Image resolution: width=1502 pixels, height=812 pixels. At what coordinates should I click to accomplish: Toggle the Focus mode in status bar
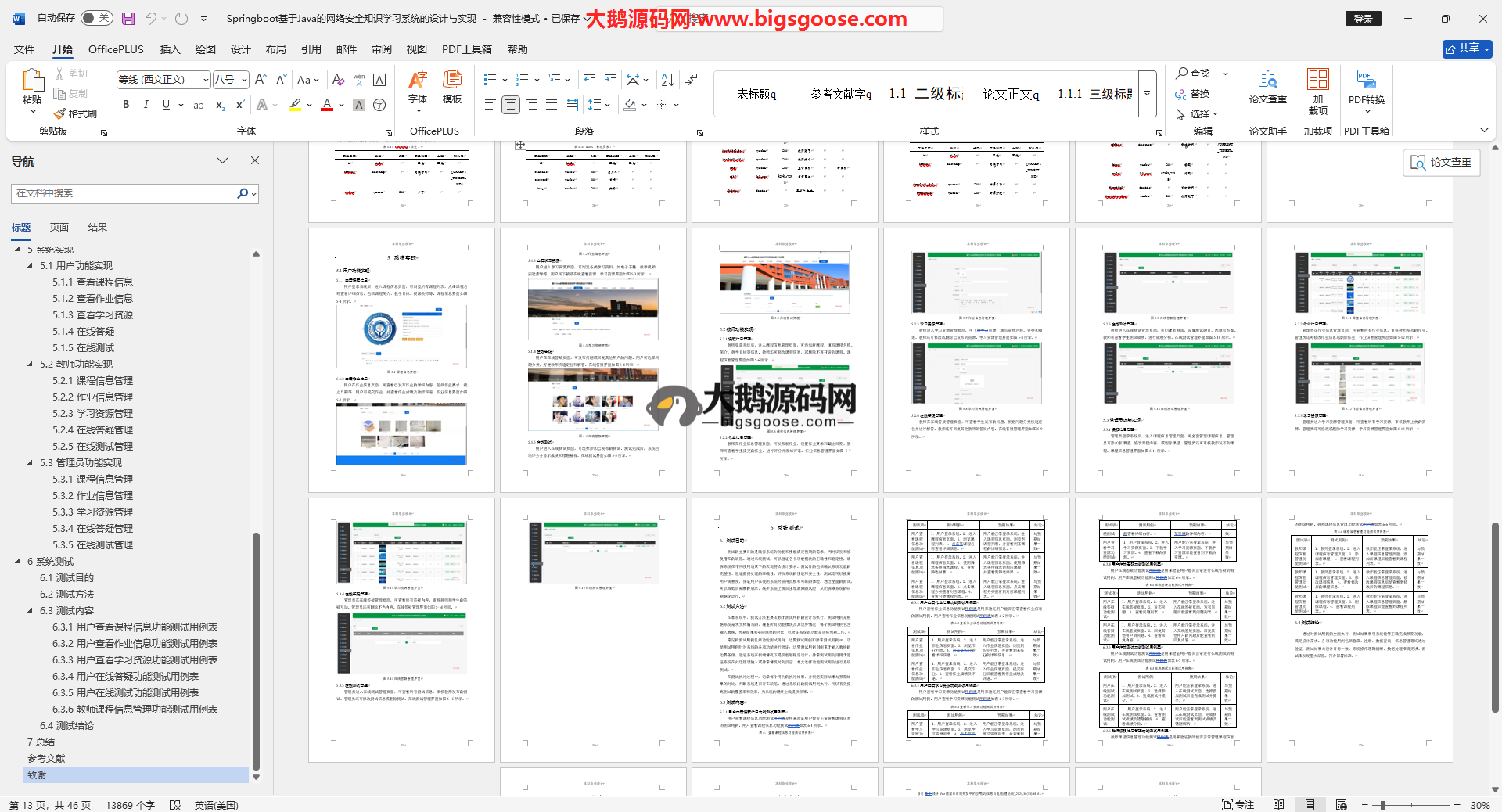click(1238, 804)
